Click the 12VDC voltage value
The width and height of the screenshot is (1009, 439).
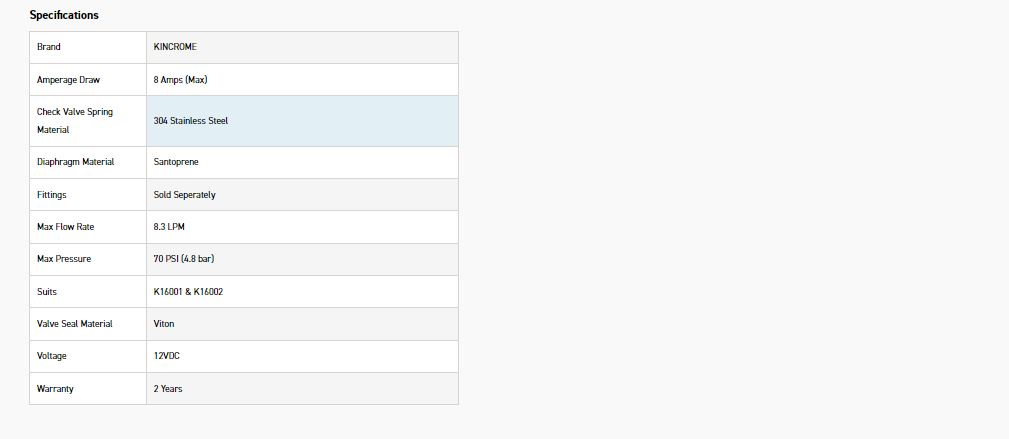click(x=167, y=356)
